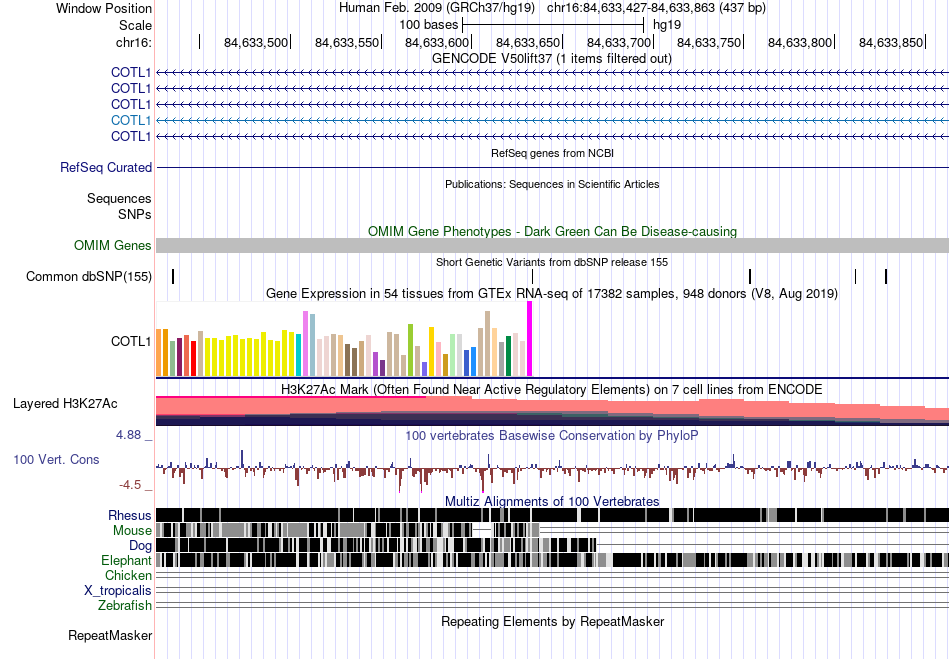Open Publications: Sequences in Scientific Articles title
The image size is (950, 659).
[552, 184]
